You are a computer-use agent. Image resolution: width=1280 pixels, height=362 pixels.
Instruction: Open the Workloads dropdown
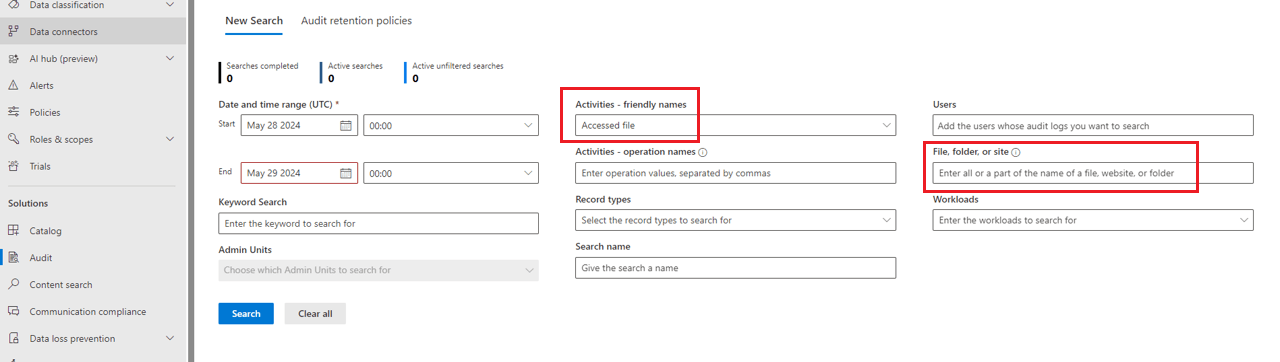pos(1093,220)
